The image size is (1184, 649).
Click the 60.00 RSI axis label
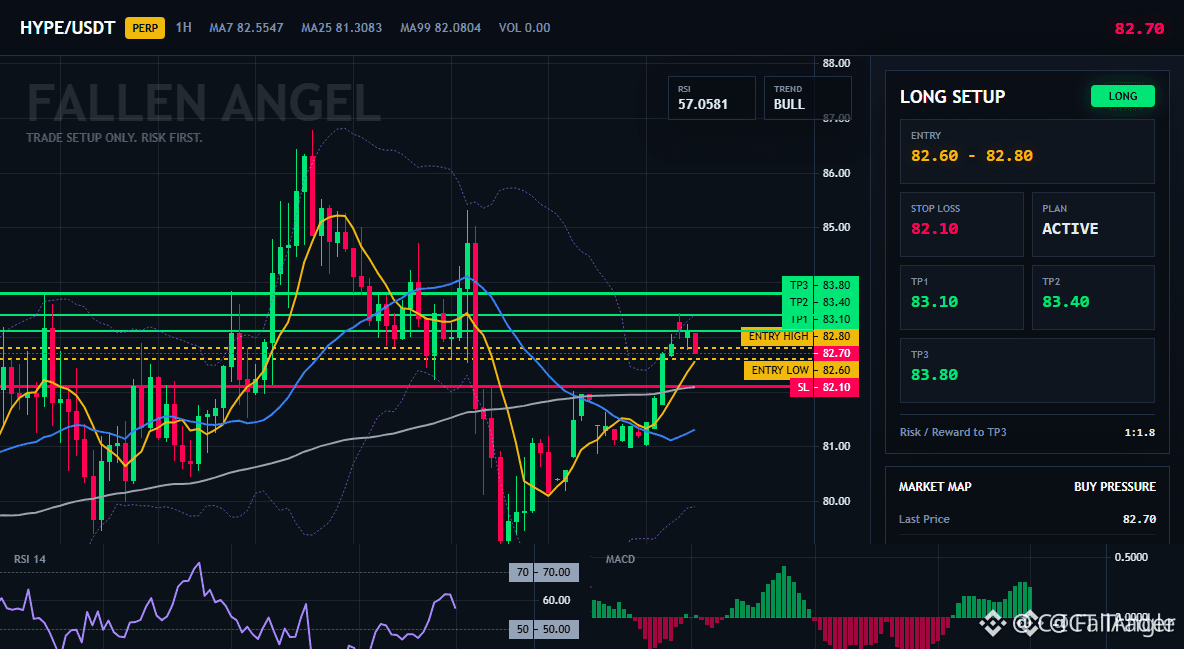pyautogui.click(x=556, y=600)
